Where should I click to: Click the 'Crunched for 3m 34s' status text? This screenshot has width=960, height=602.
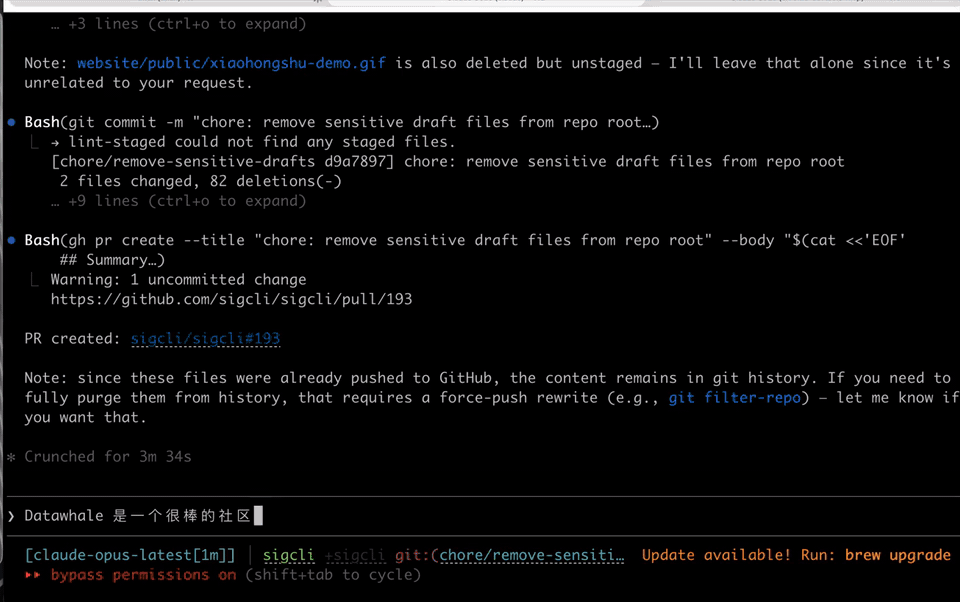[108, 457]
